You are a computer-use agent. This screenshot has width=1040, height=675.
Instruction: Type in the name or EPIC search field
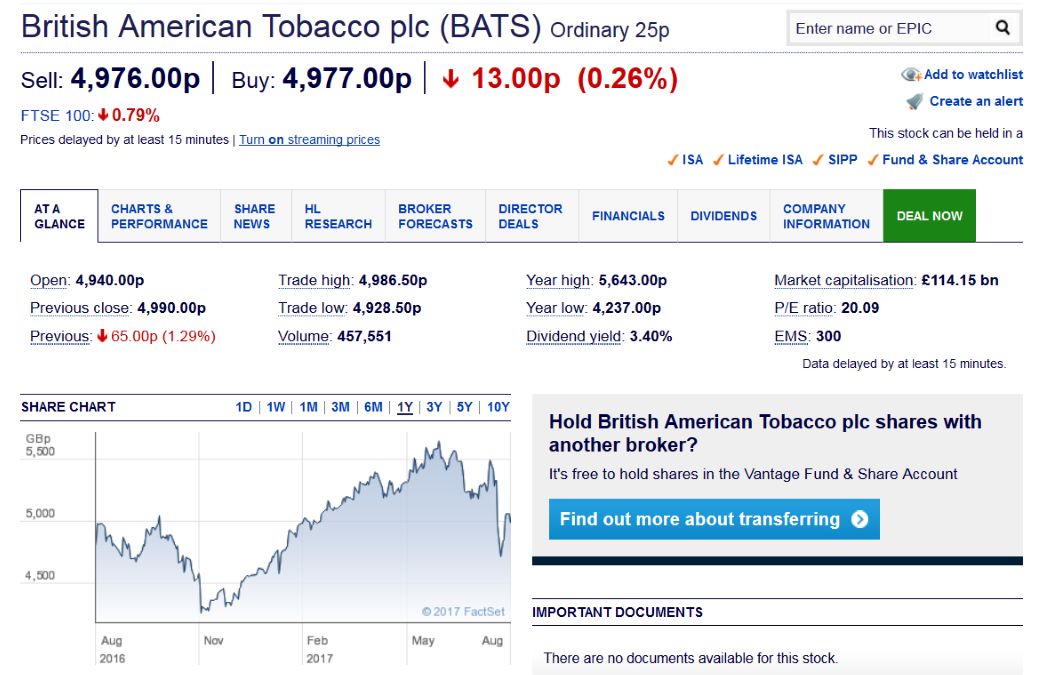coord(885,28)
